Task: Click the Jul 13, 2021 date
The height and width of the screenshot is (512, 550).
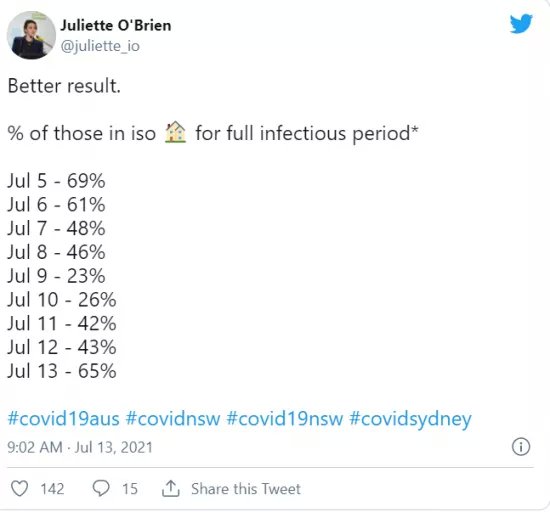Action: pyautogui.click(x=114, y=448)
